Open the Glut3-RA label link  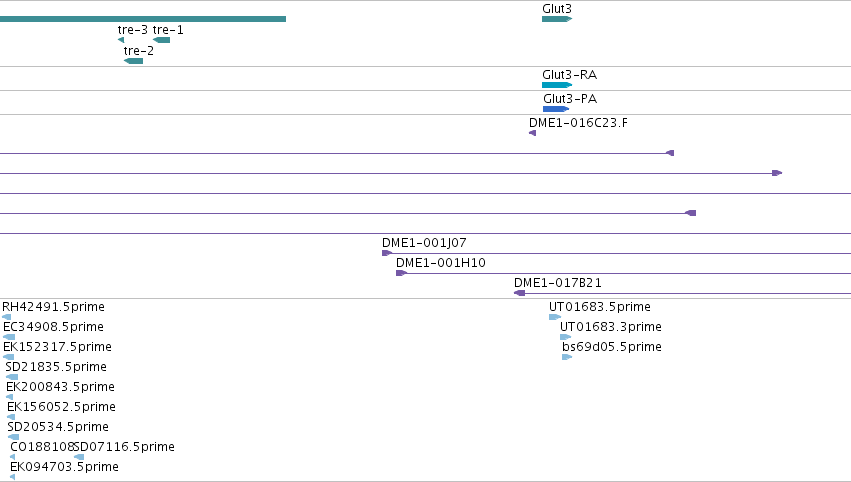569,75
